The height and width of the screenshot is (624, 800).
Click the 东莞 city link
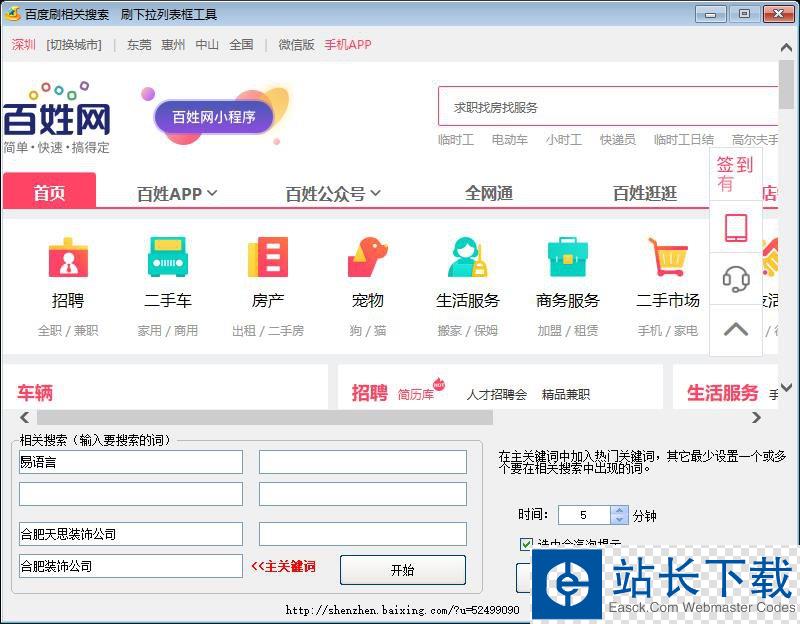coord(139,45)
